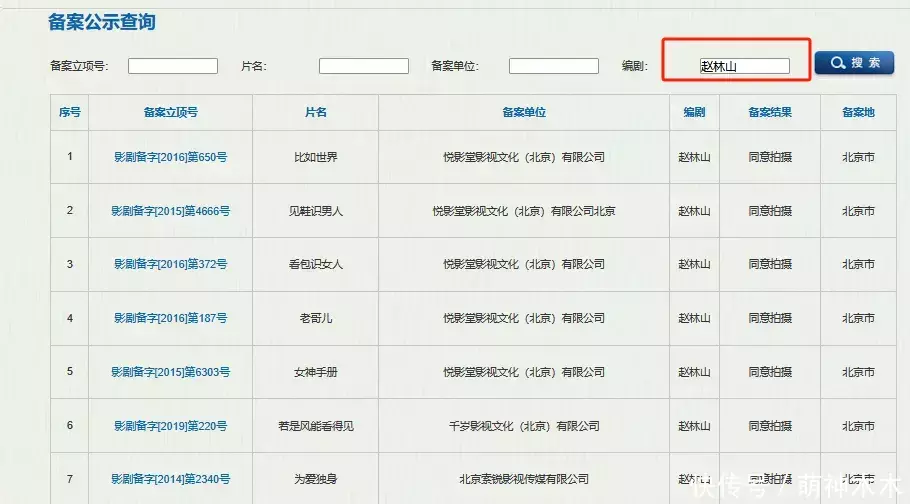Open link 影剧备字[2016]第650号
Image resolution: width=910 pixels, height=504 pixels.
coord(170,157)
